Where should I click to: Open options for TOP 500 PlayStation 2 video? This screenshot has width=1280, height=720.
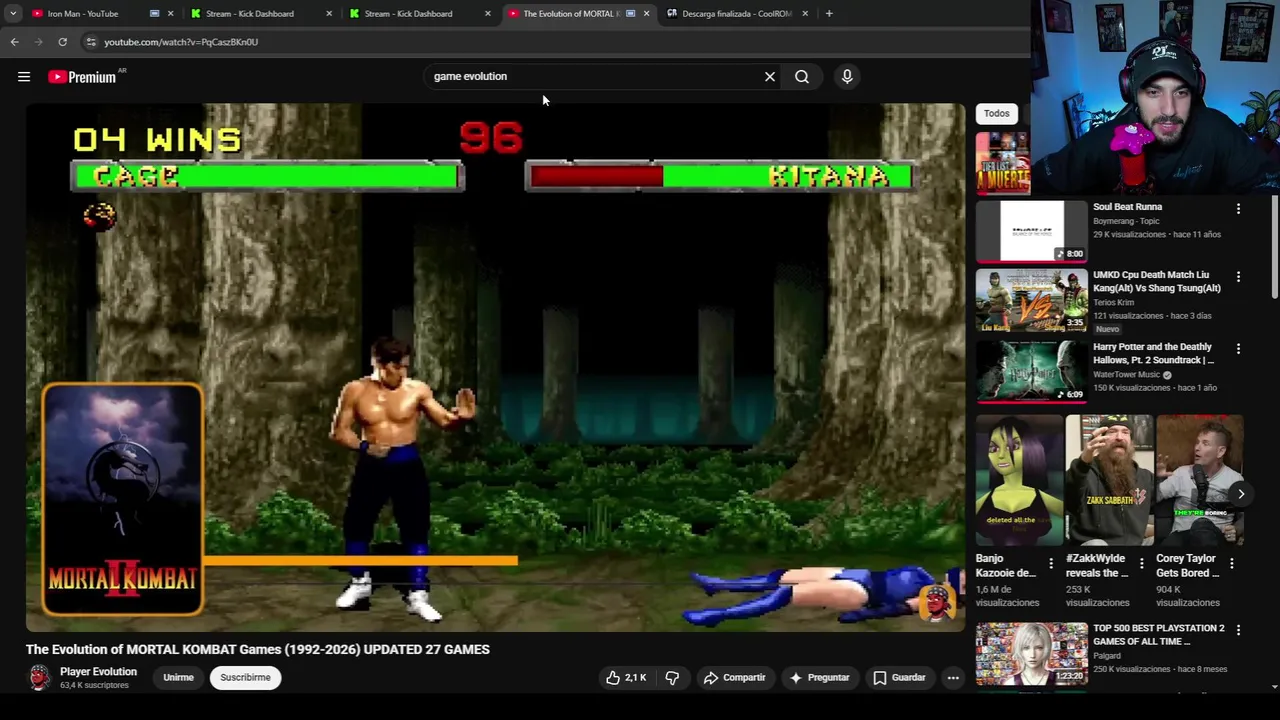point(1238,630)
